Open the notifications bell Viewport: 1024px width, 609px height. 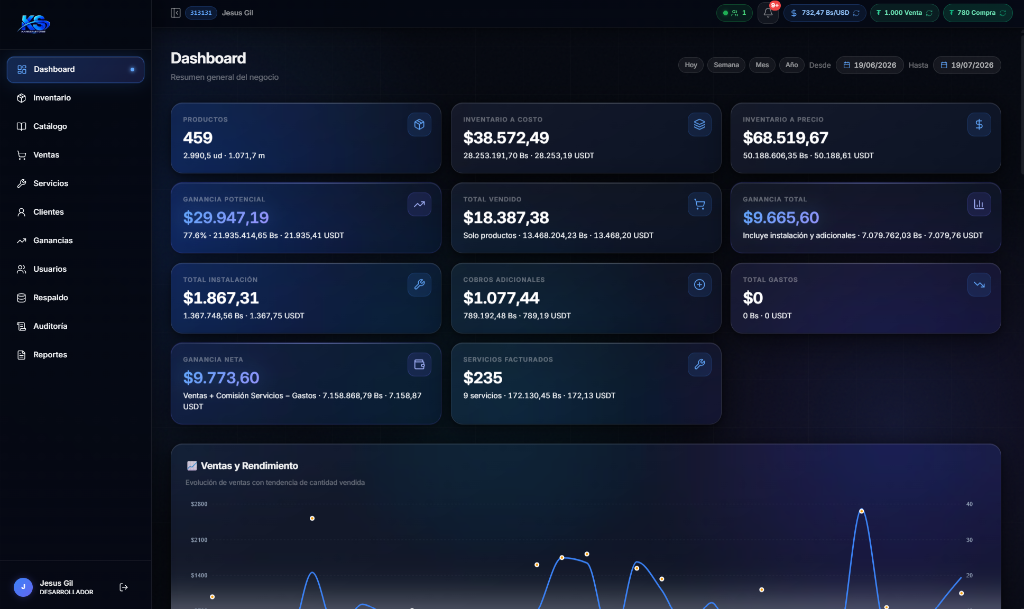768,13
